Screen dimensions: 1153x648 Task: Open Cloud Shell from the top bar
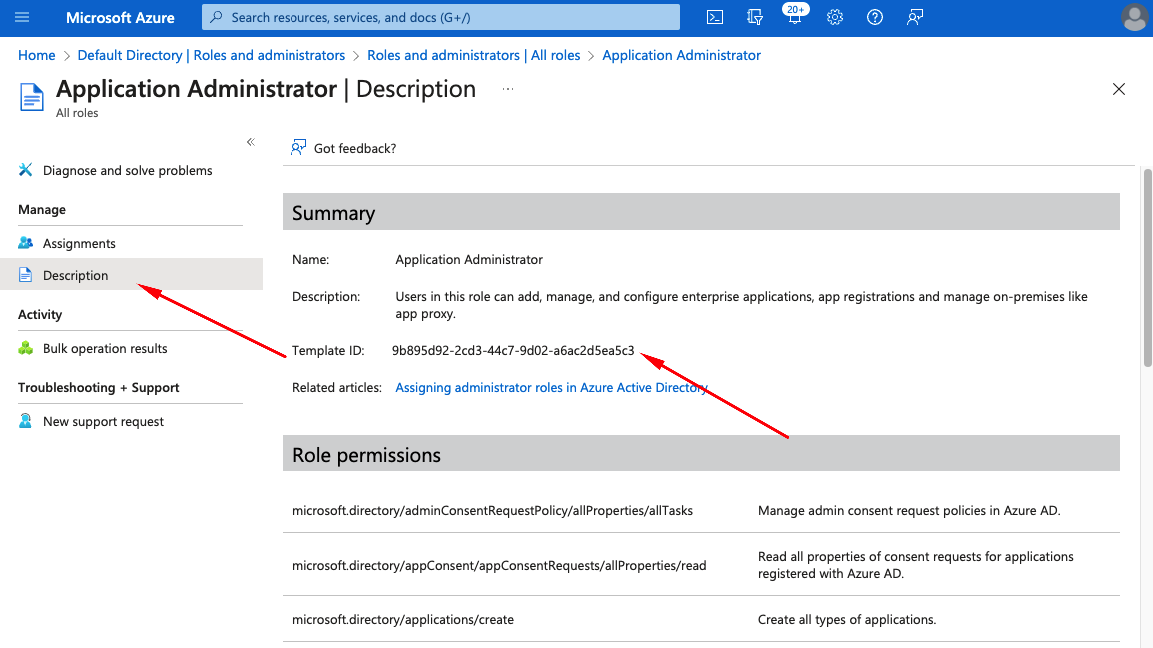click(715, 17)
